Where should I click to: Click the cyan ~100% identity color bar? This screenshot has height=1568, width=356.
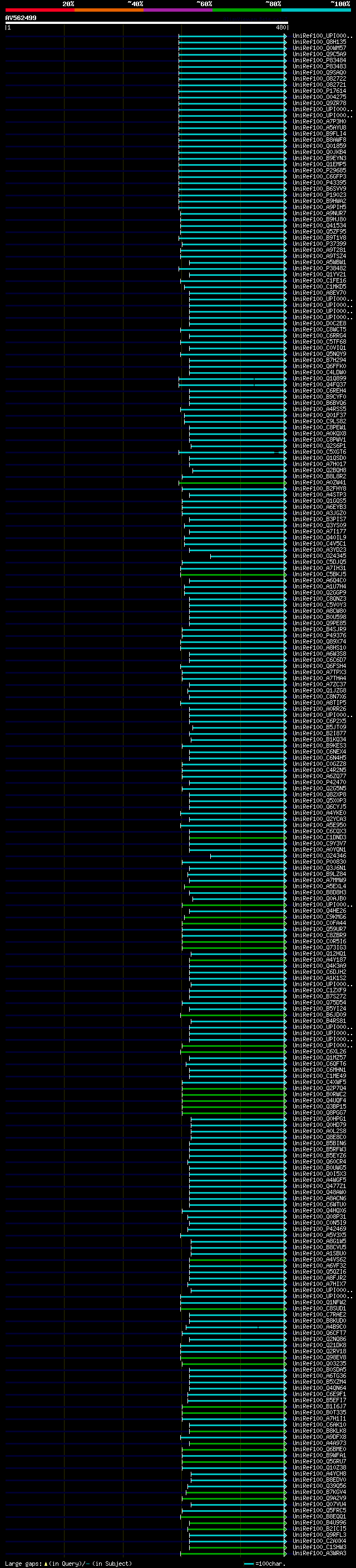tap(316, 10)
